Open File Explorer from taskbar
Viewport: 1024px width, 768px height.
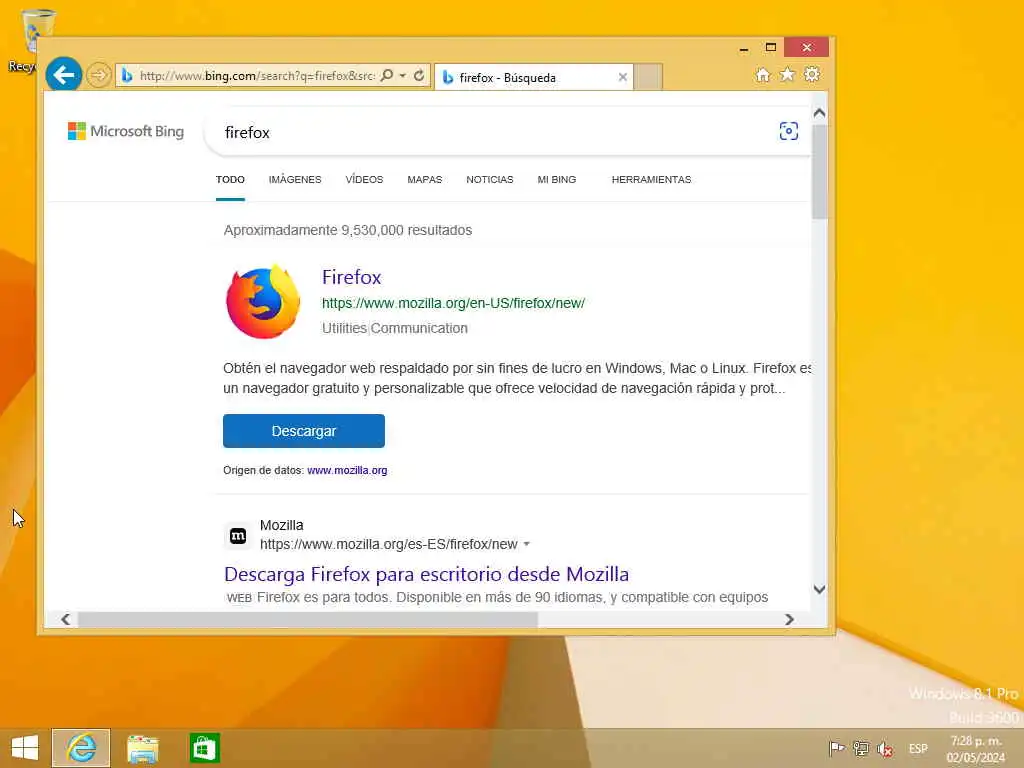click(x=142, y=748)
